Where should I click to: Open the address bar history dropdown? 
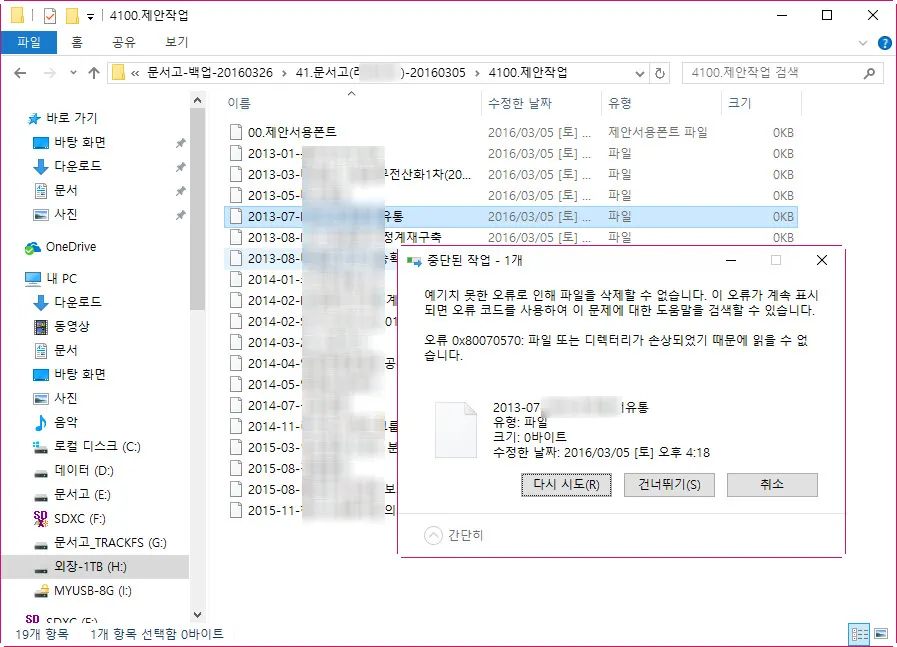[640, 72]
